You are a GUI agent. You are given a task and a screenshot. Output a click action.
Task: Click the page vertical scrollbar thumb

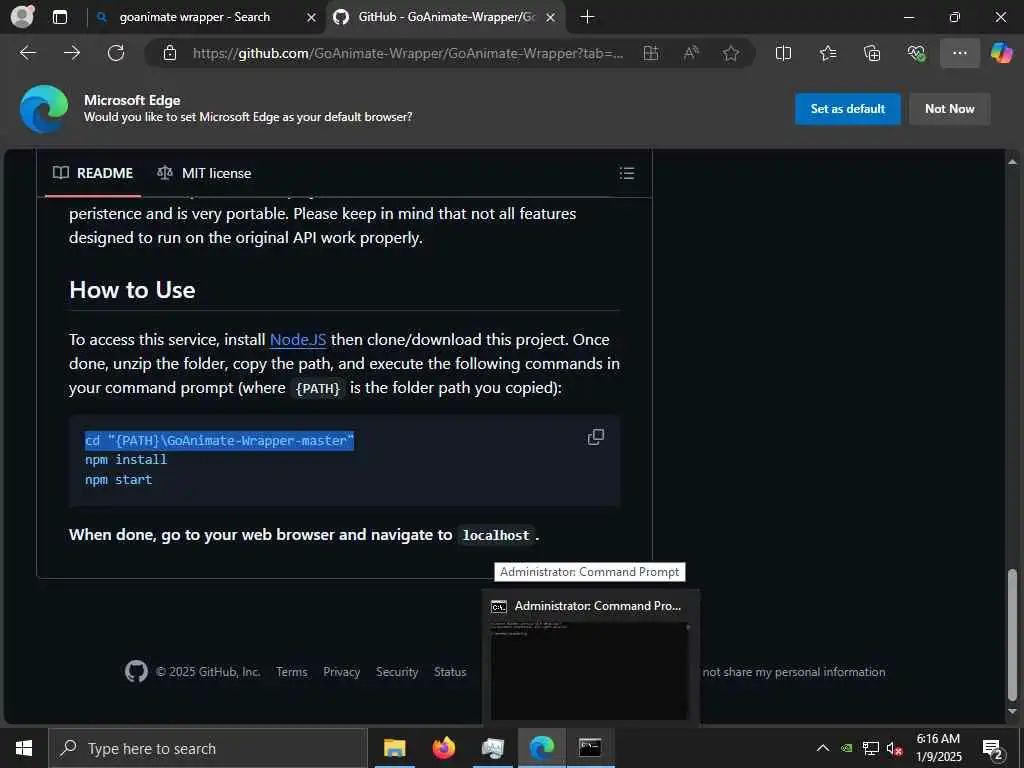point(1012,633)
